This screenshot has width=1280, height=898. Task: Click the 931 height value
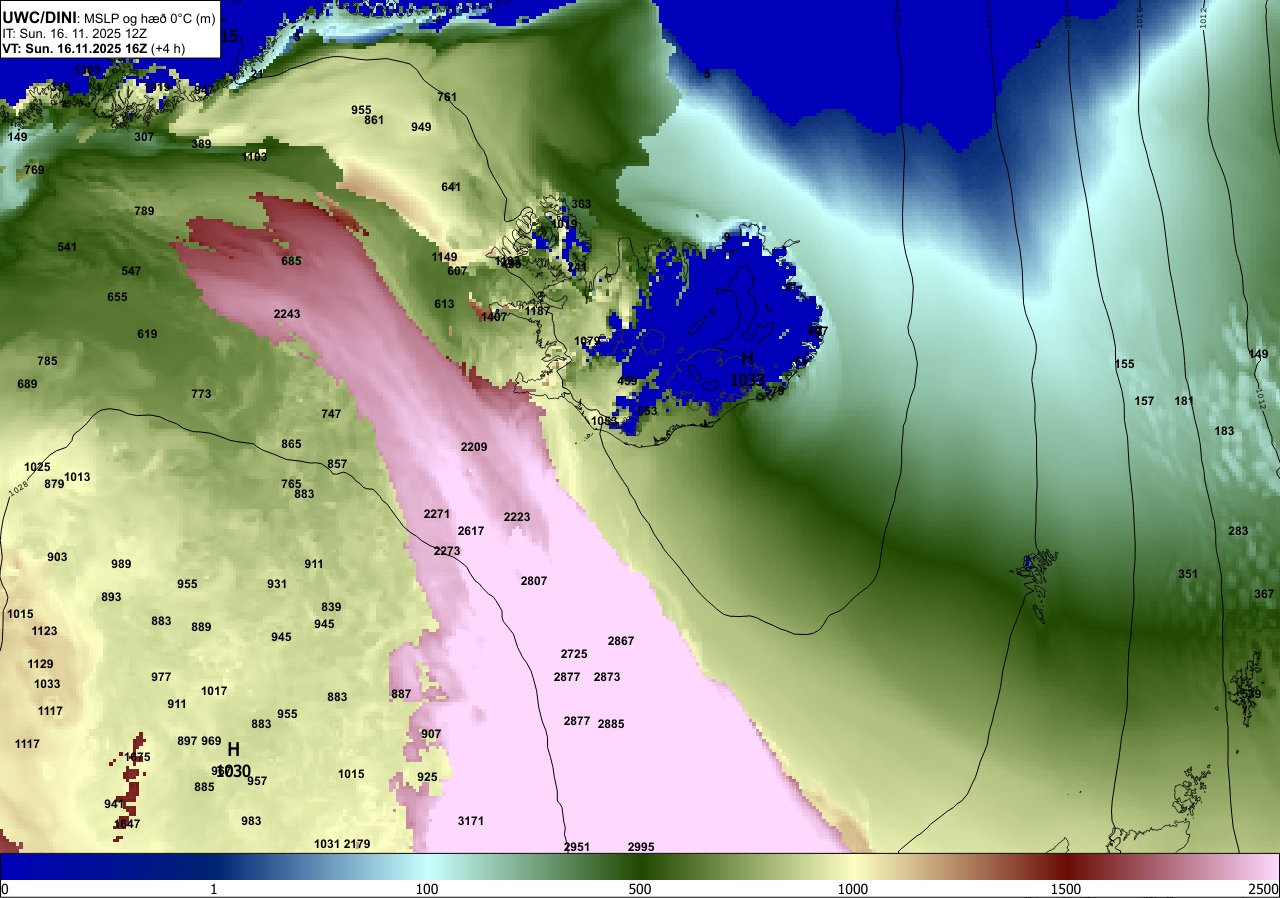(277, 584)
